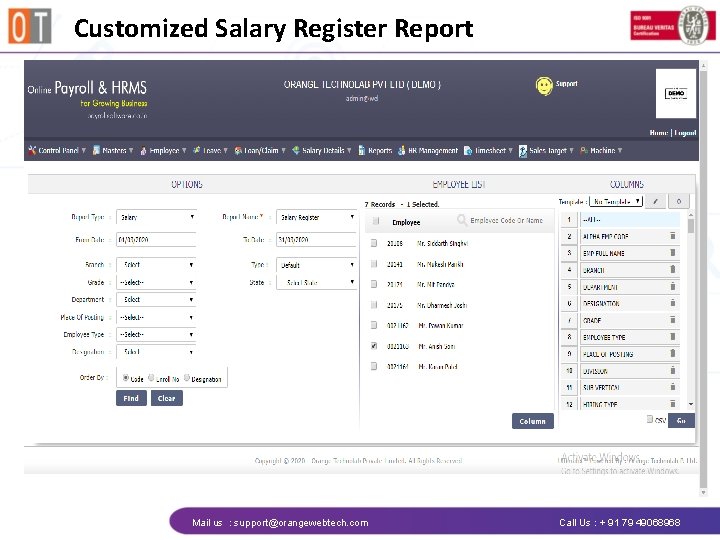The image size is (720, 540).
Task: Click the Control Panel wrench icon
Action: tap(32, 150)
